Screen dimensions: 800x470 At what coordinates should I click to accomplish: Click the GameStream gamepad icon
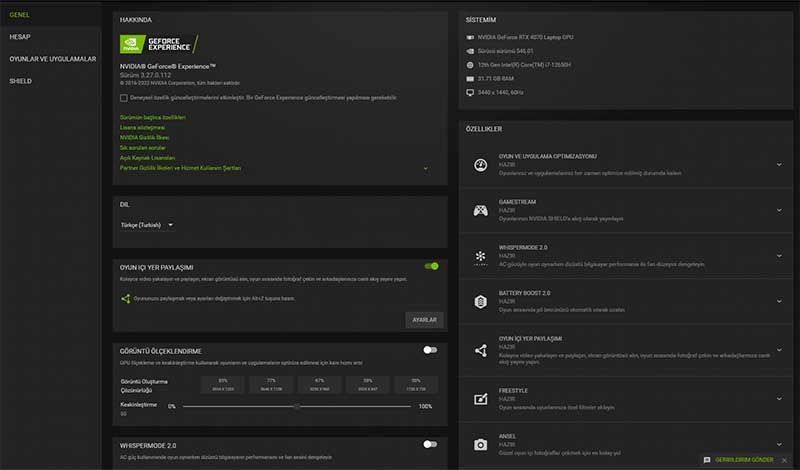pos(480,210)
